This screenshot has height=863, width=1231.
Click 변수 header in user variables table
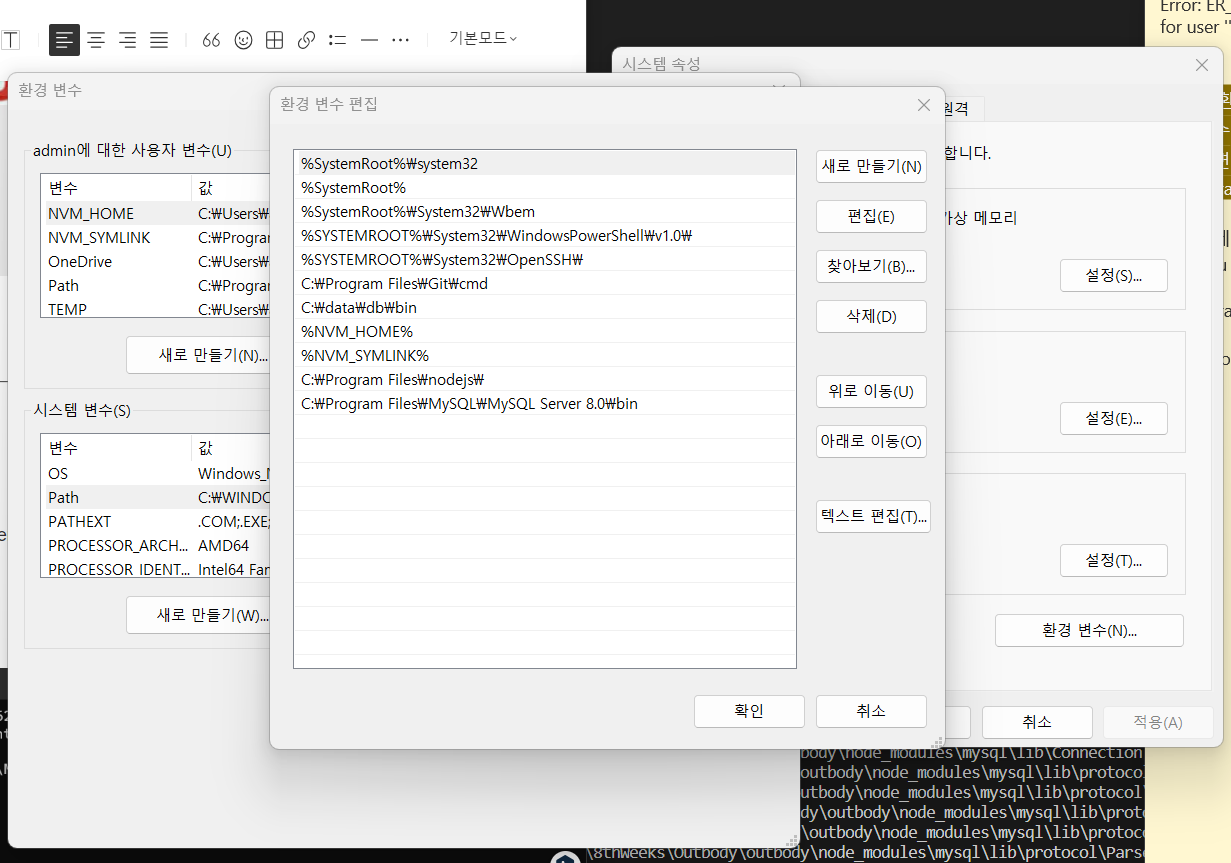point(116,188)
